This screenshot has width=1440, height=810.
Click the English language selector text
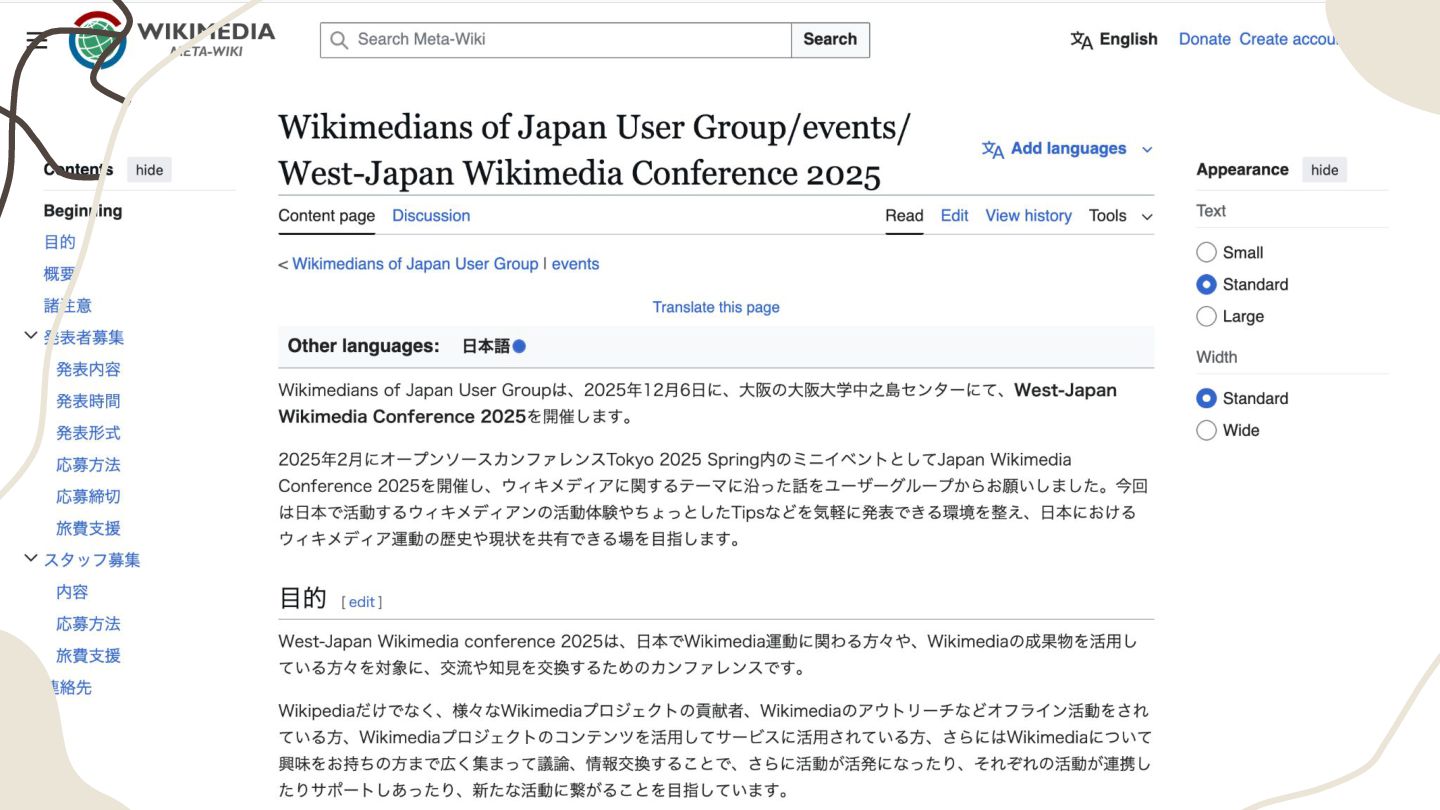point(1128,39)
